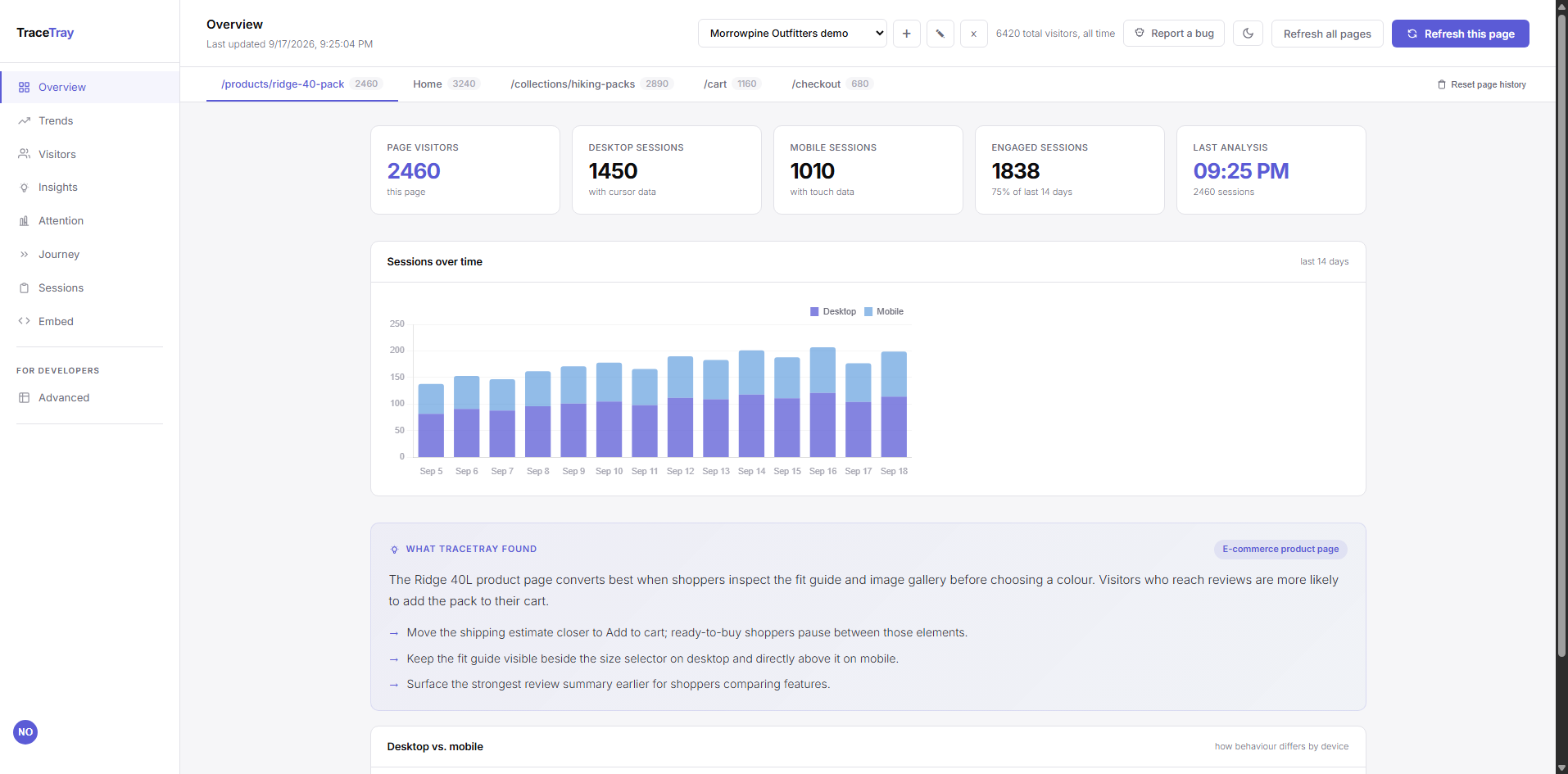This screenshot has height=774, width=1568.
Task: Click the NO user avatar
Action: [25, 732]
